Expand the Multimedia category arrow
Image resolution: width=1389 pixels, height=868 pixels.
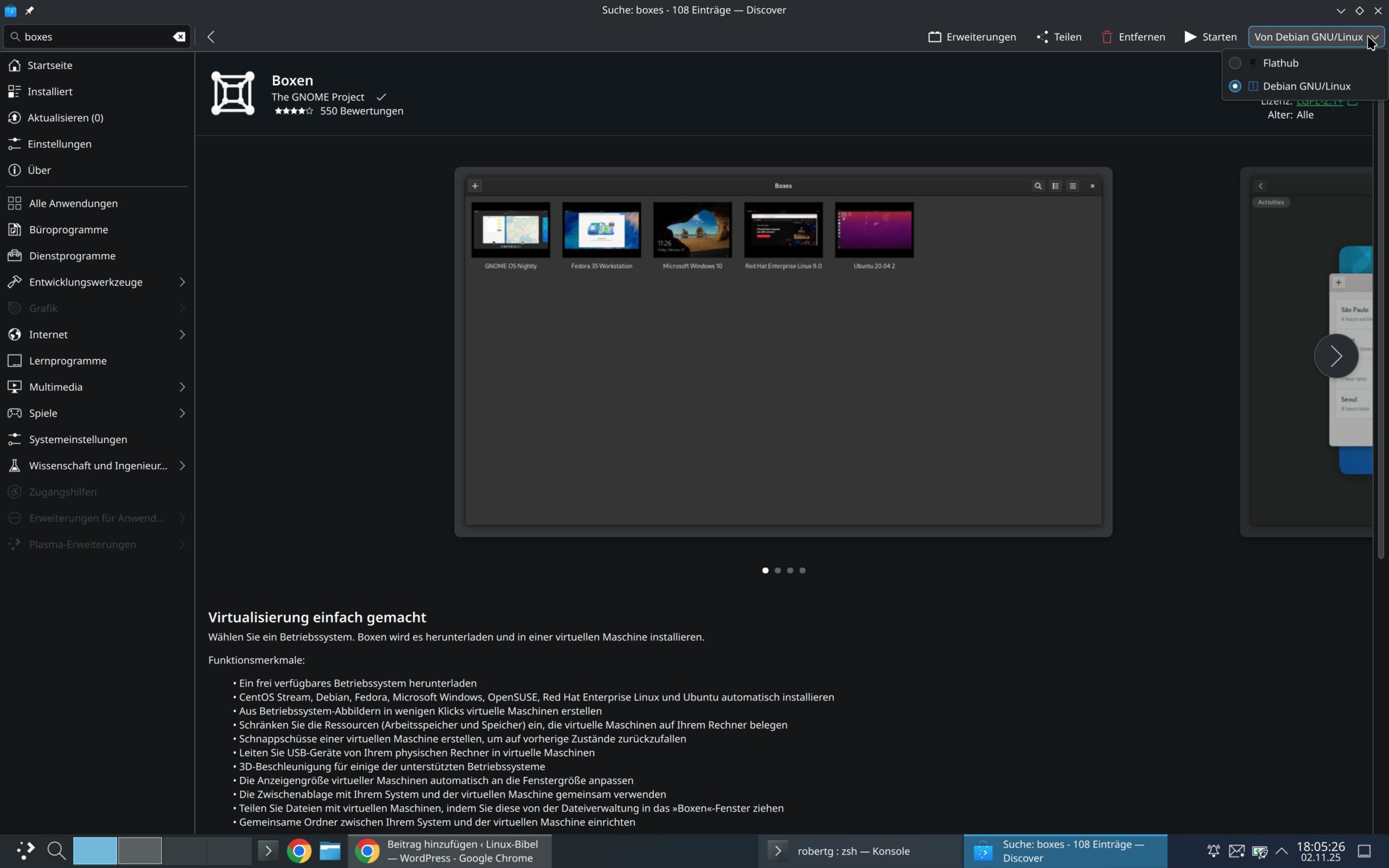182,387
